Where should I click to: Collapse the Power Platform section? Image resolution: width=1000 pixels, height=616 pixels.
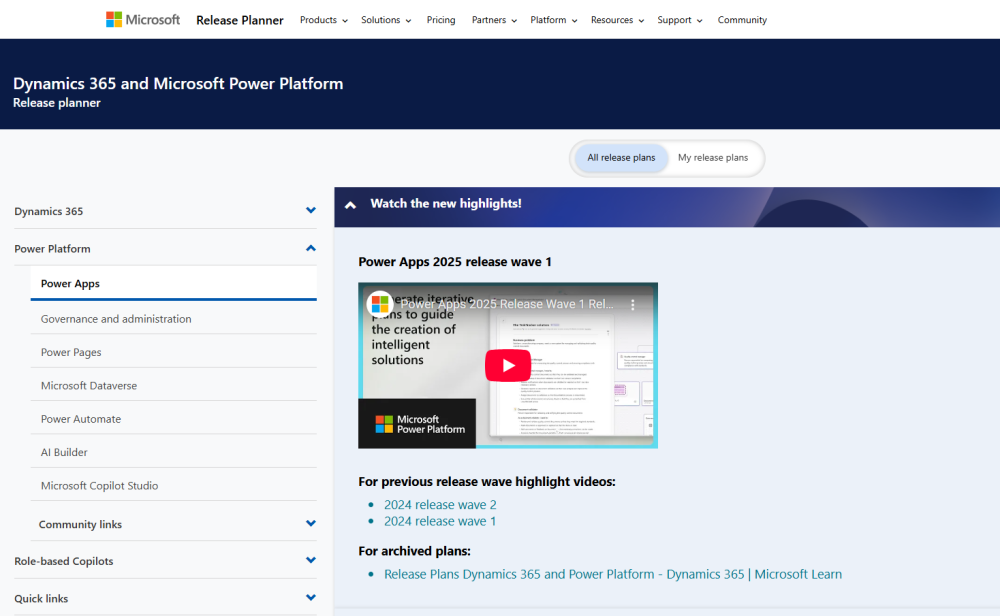click(x=310, y=247)
